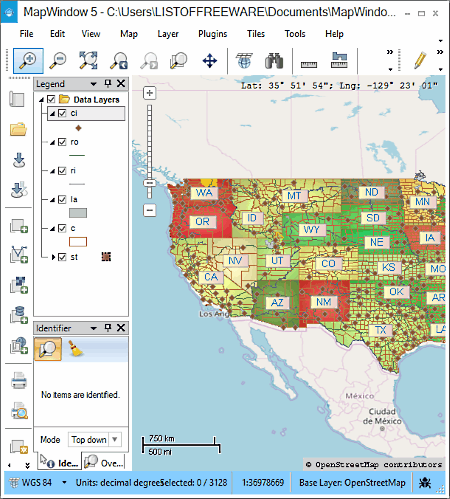Activate the Identify tool in Identifier panel

(48, 349)
